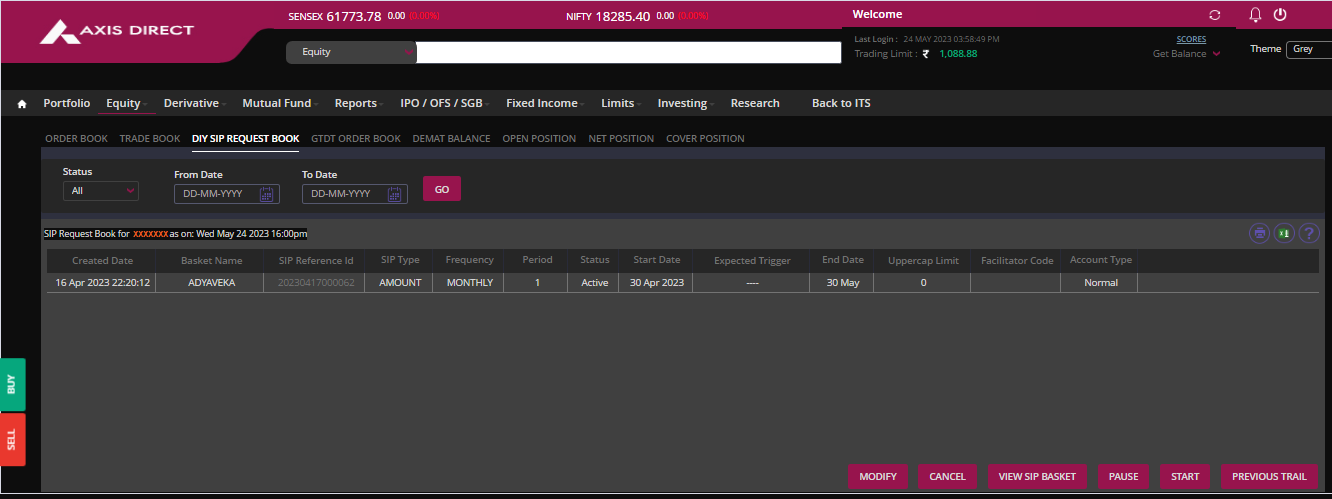Image resolution: width=1332 pixels, height=499 pixels.
Task: Expand the Get Balance chevron
Action: point(1216,54)
